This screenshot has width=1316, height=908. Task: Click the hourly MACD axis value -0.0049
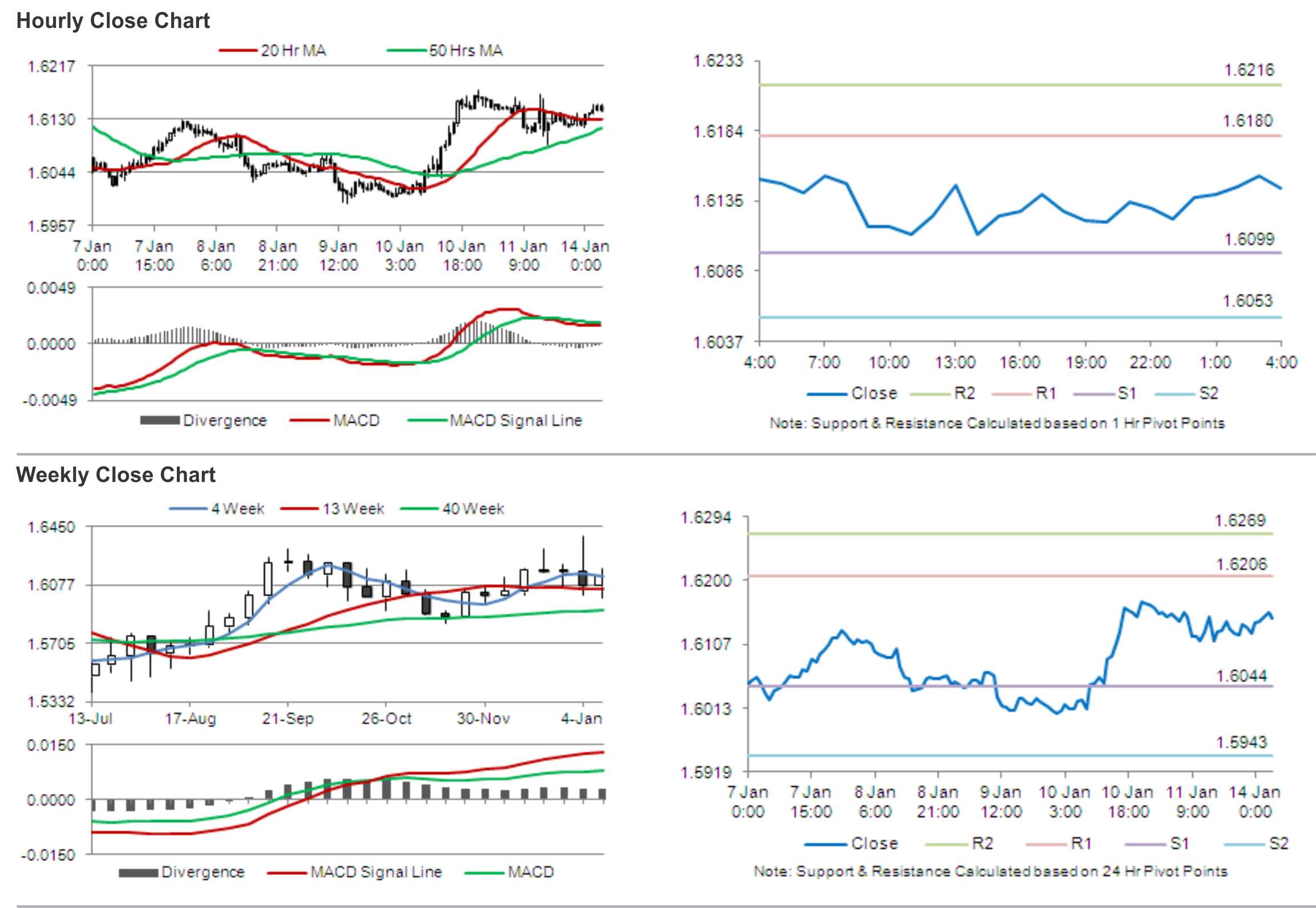(x=50, y=400)
